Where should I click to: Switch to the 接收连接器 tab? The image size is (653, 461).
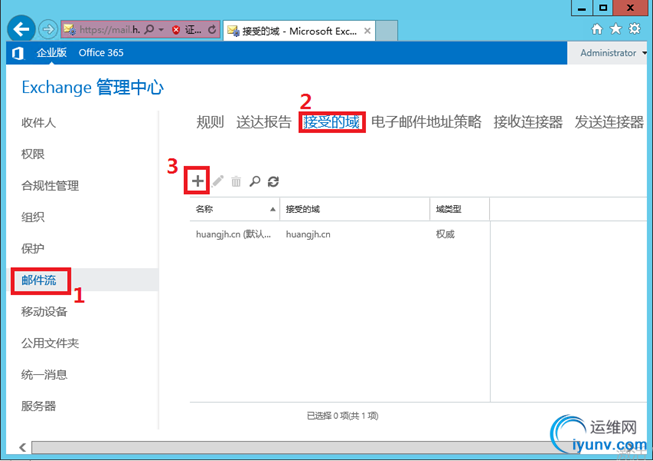[x=528, y=122]
